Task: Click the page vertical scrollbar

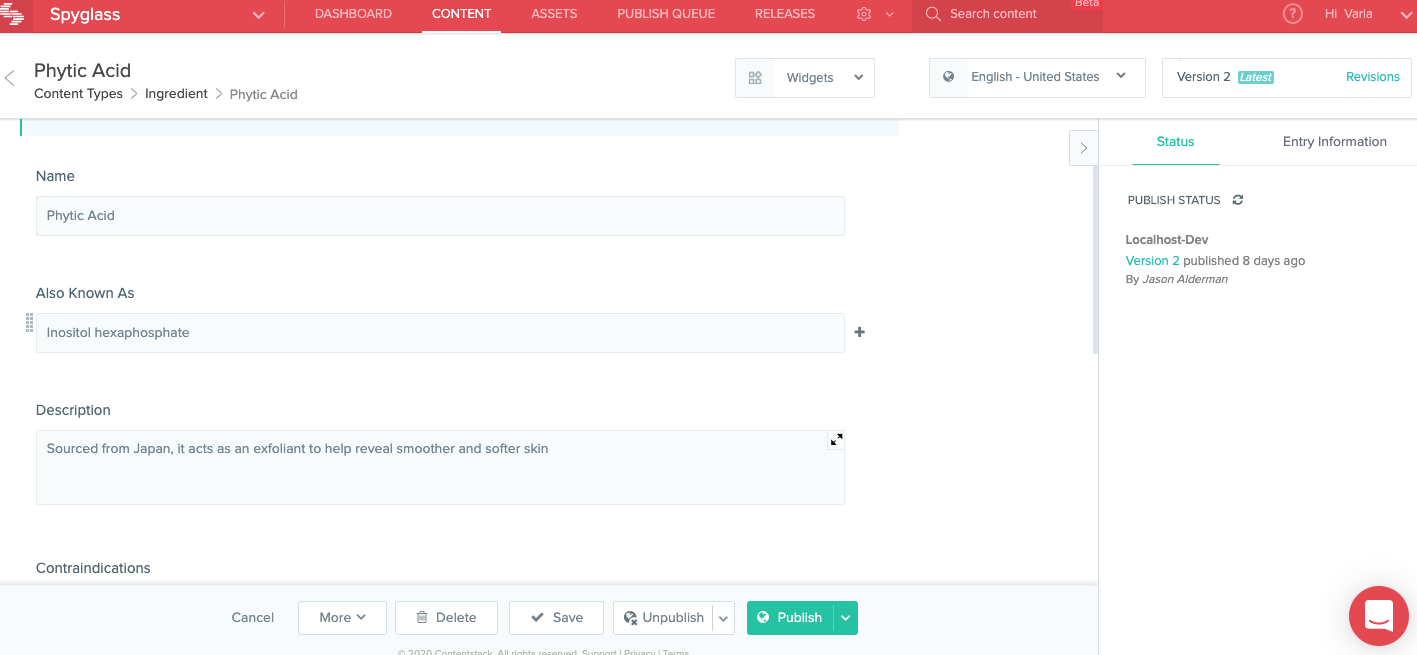Action: [1095, 260]
